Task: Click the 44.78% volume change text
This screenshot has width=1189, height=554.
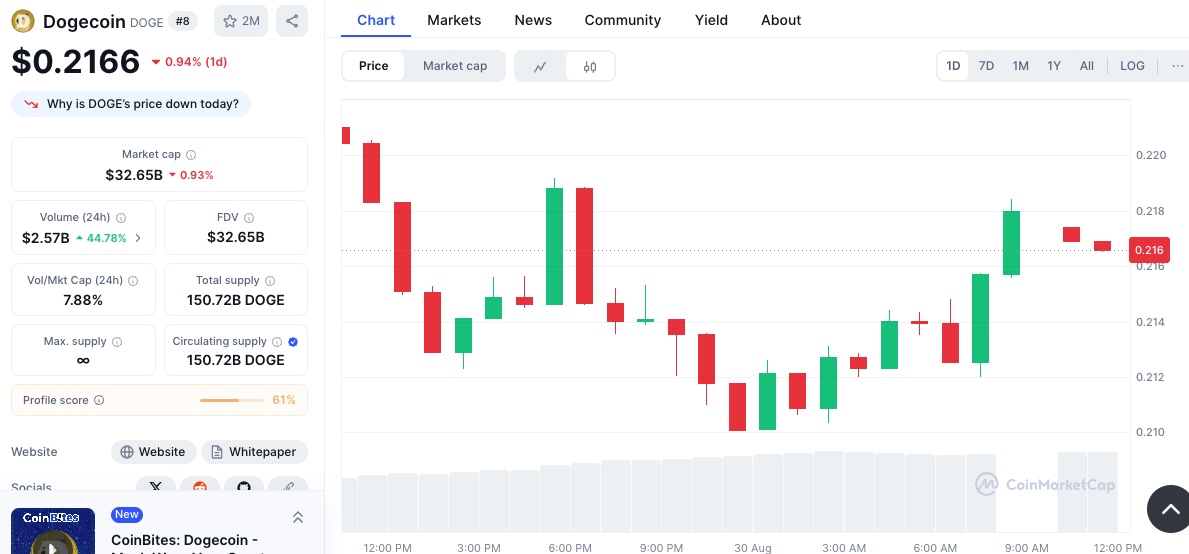Action: 105,238
